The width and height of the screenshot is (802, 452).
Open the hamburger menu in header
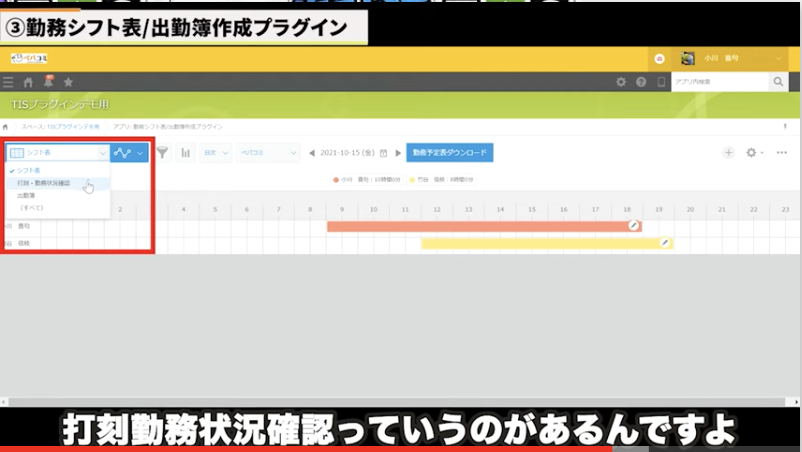[x=9, y=82]
